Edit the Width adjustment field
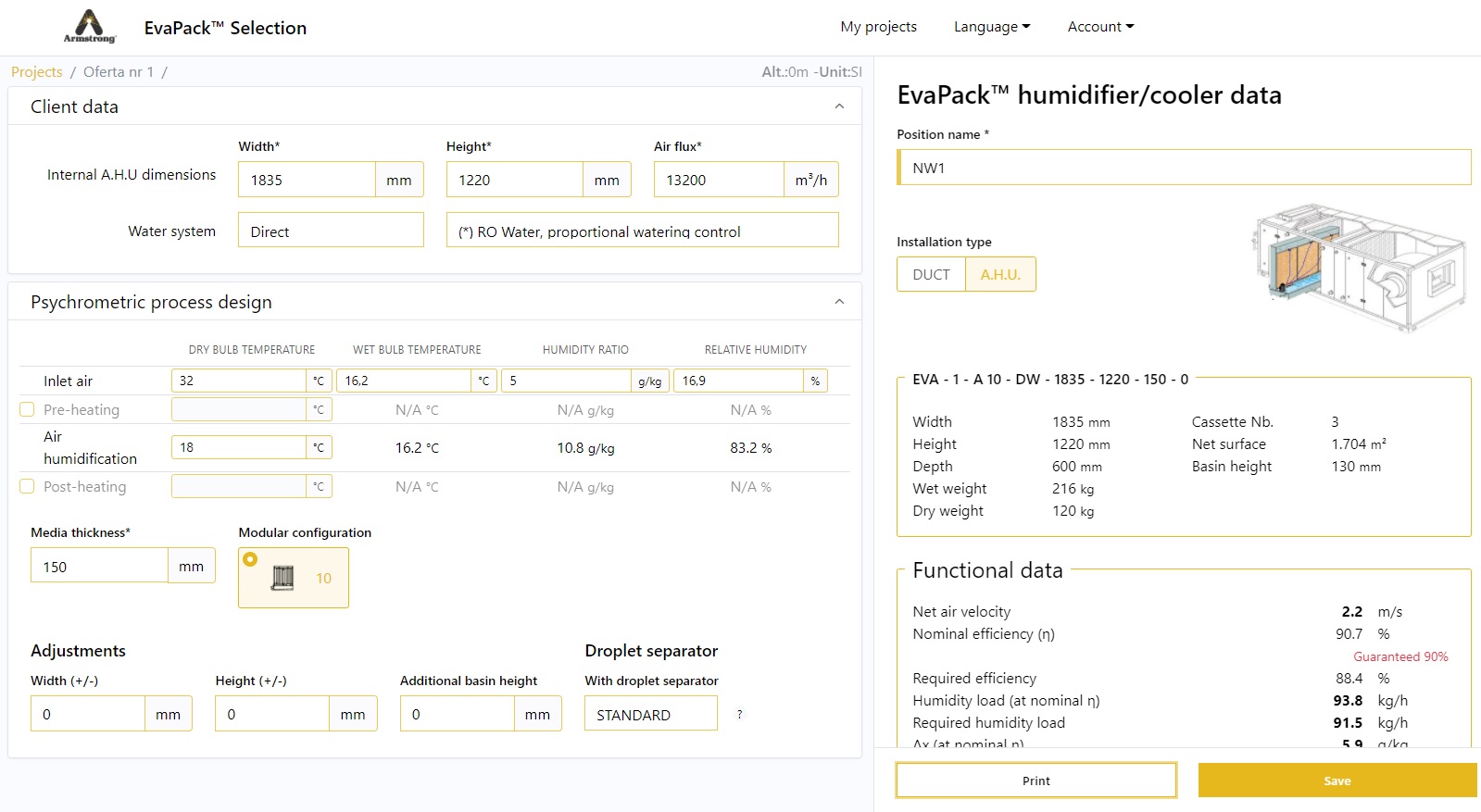The height and width of the screenshot is (812, 1481). click(88, 714)
